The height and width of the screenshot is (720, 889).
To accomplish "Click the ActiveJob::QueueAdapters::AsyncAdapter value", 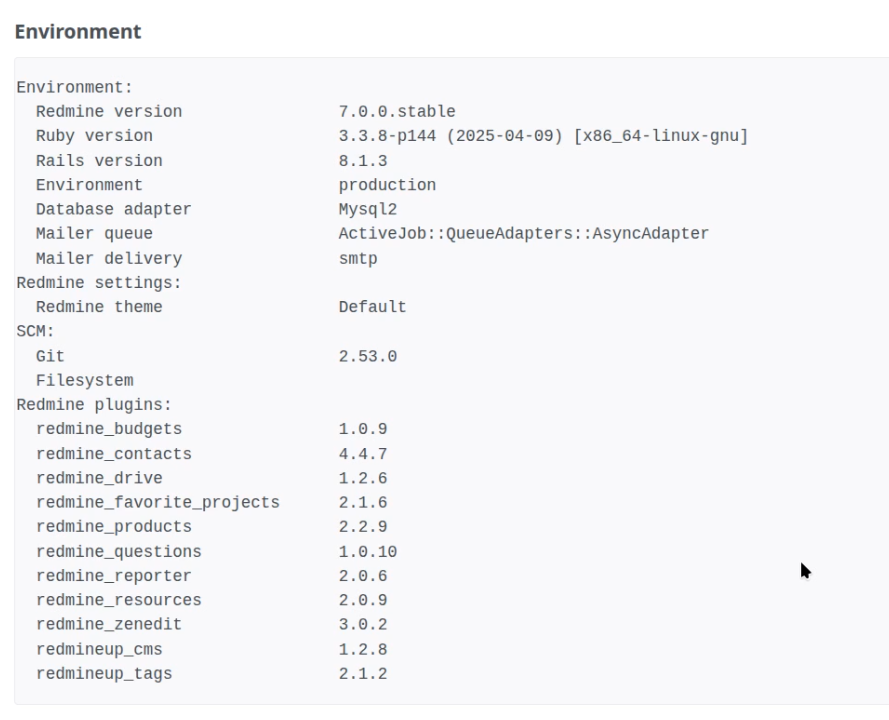I will tap(524, 234).
